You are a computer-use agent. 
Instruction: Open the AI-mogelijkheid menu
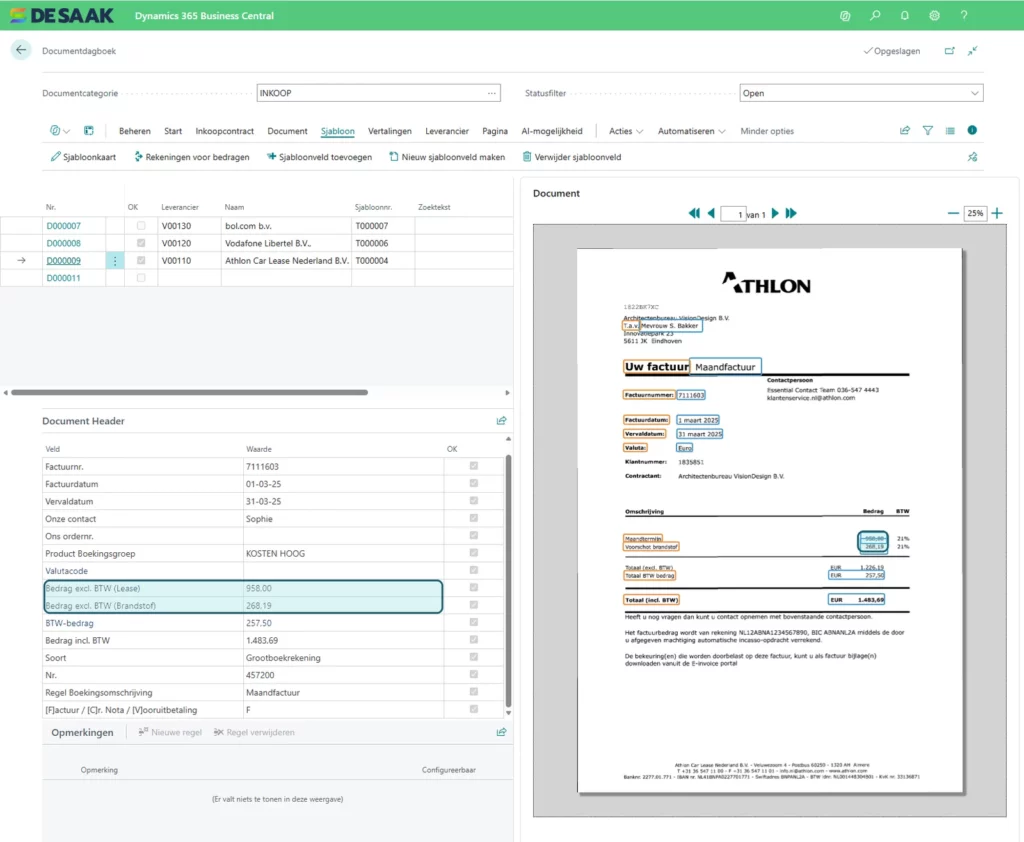point(551,131)
